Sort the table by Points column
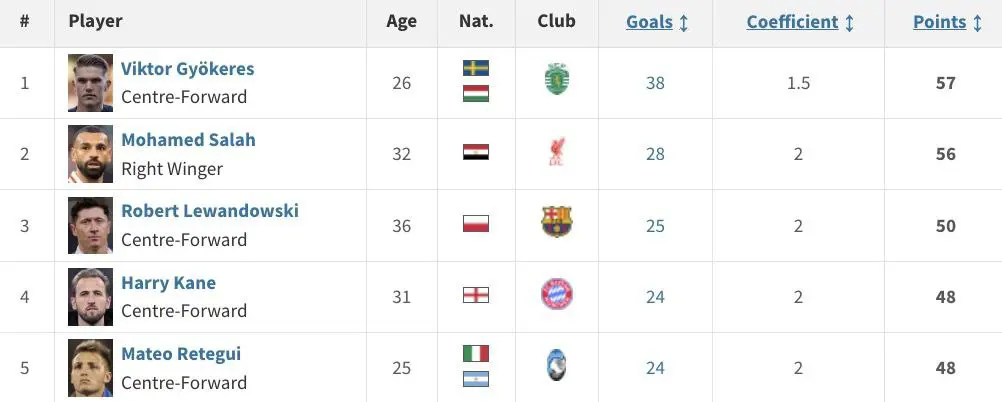Image resolution: width=1002 pixels, height=402 pixels. coord(947,22)
